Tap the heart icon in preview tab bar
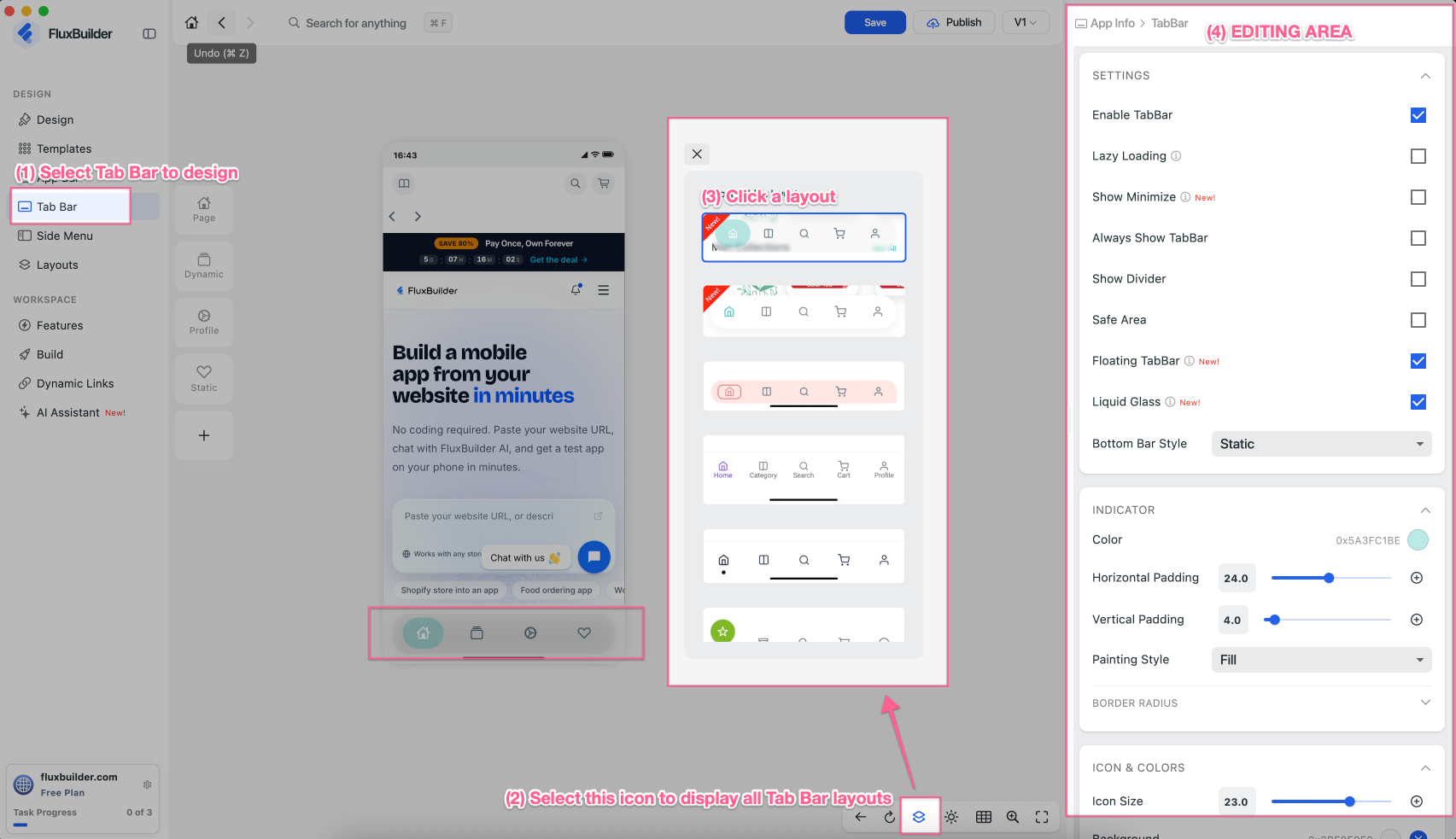 [584, 633]
